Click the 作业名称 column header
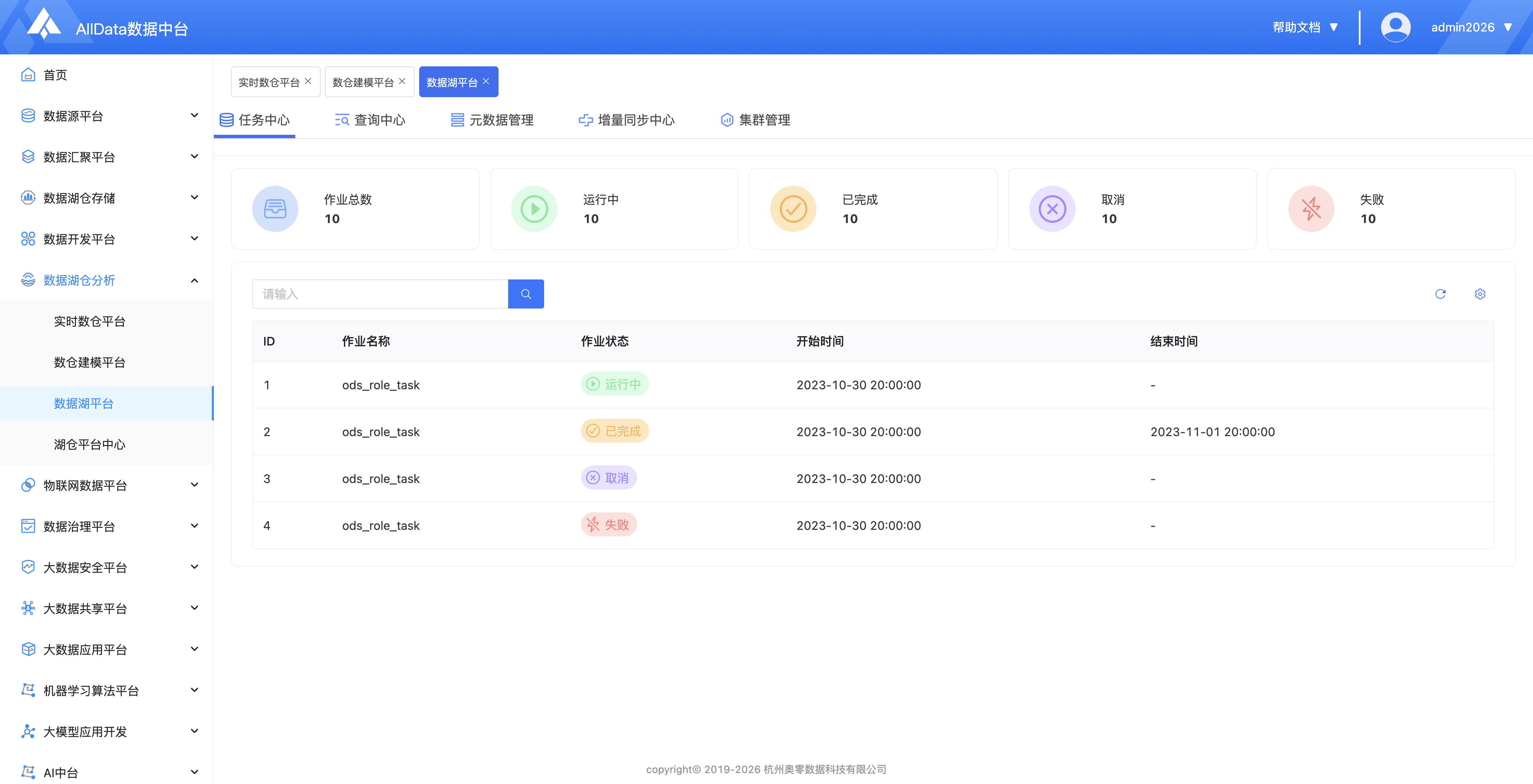1533x784 pixels. 366,341
